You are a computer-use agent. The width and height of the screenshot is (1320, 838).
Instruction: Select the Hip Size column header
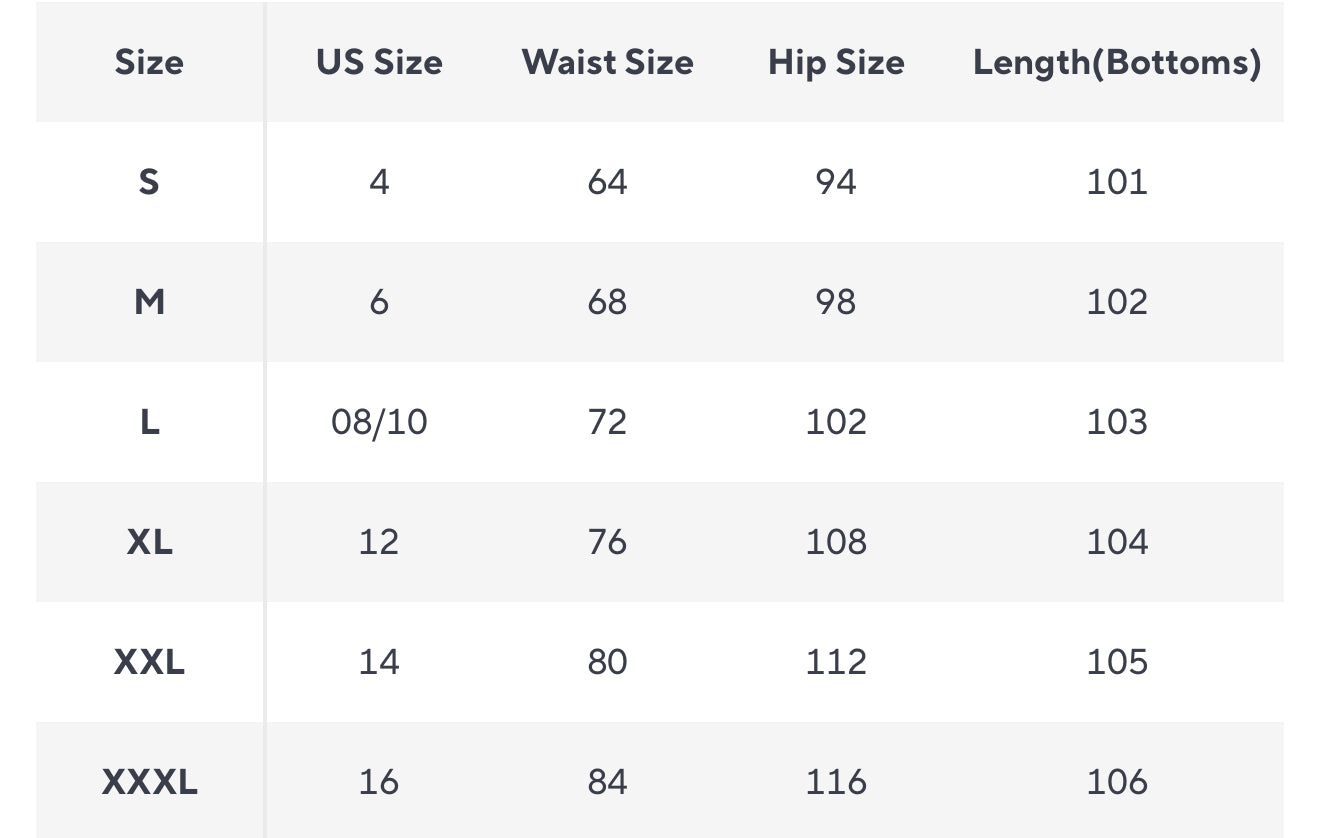pos(836,63)
